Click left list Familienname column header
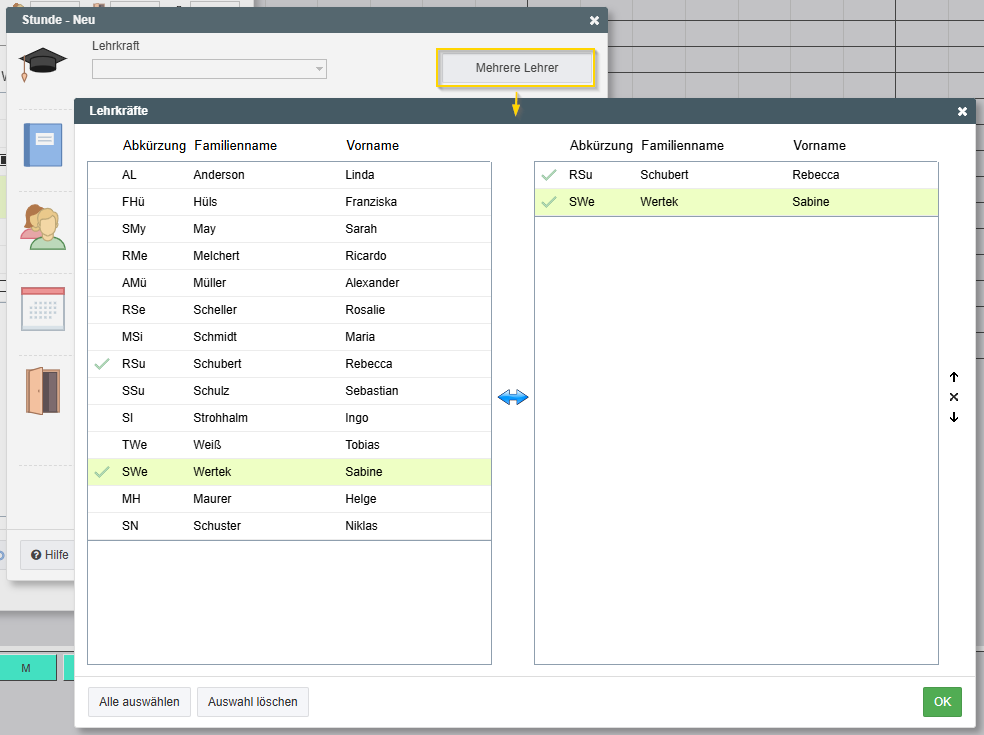This screenshot has height=735, width=984. 235,146
